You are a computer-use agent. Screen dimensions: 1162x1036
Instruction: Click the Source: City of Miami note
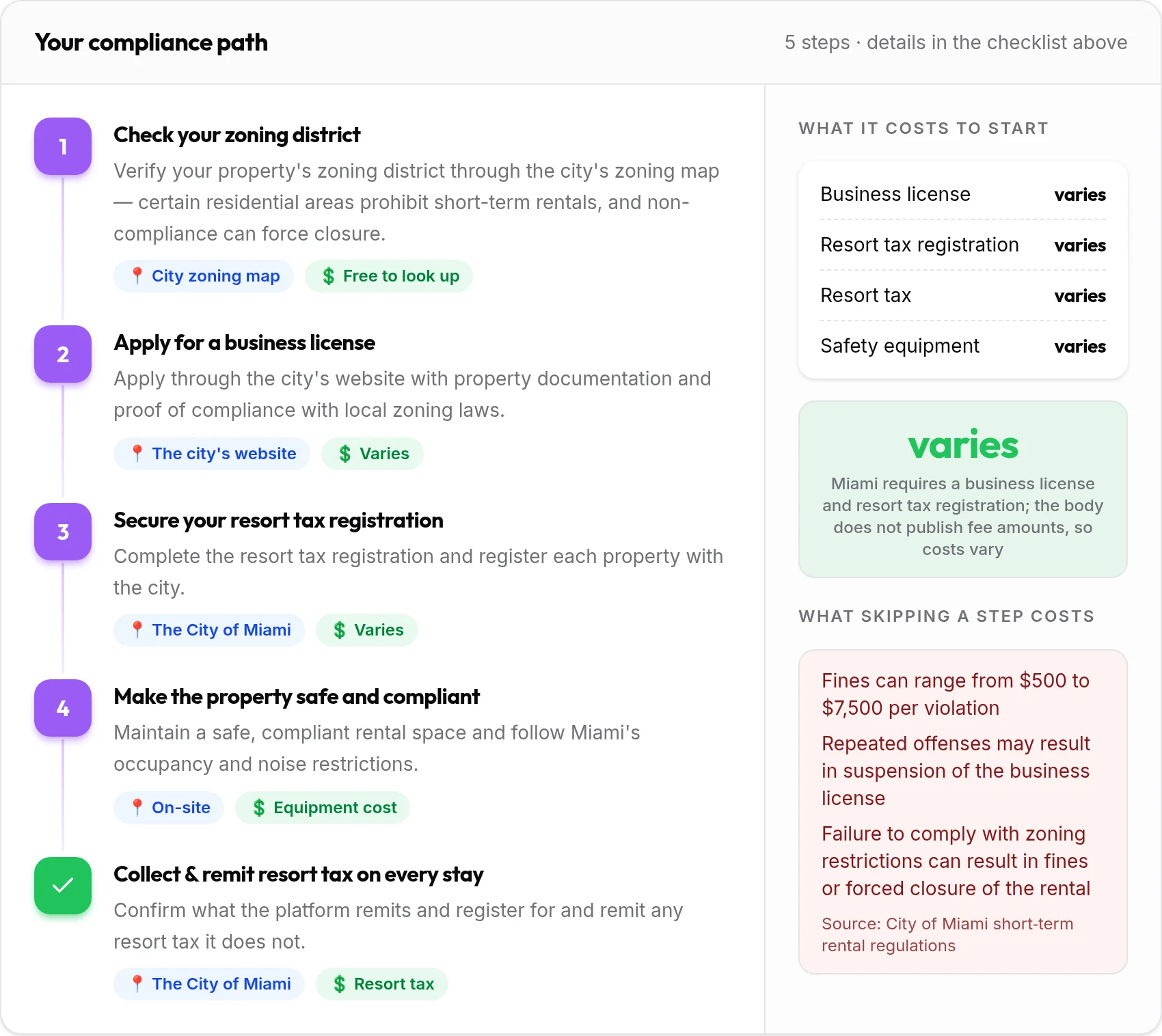(947, 935)
